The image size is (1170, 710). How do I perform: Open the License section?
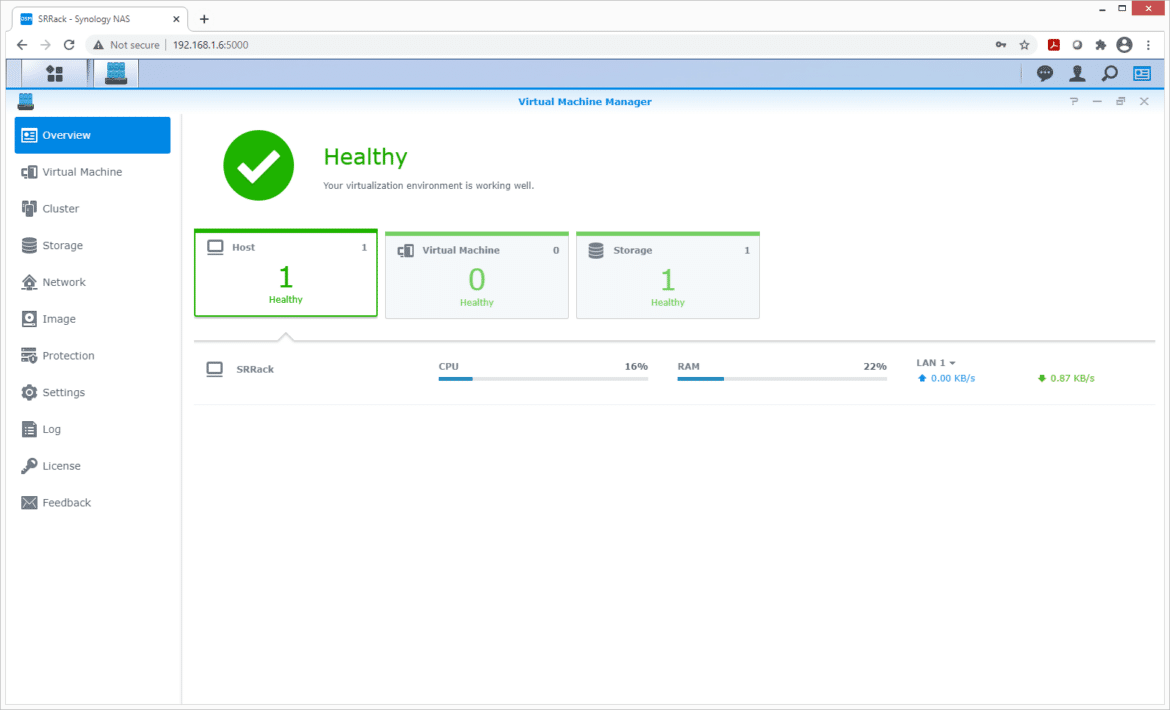coord(93,466)
